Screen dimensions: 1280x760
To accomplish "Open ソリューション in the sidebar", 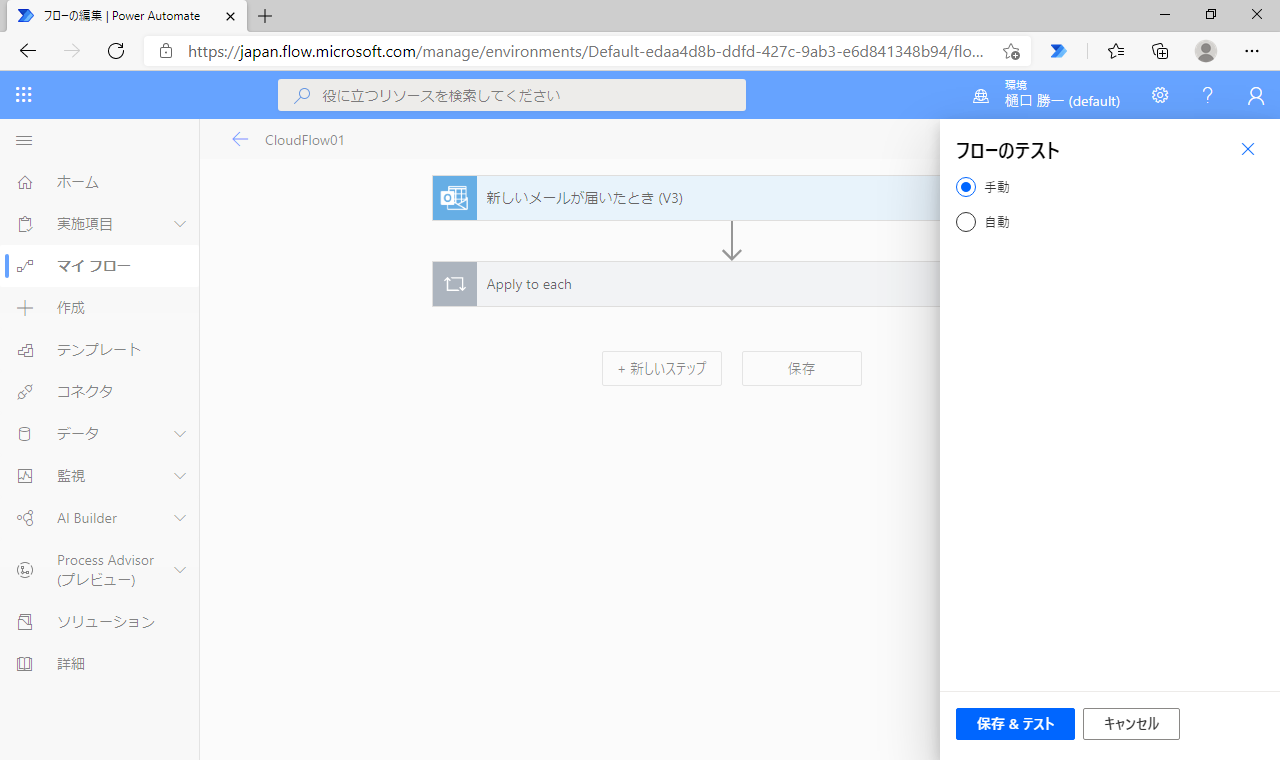I will (x=100, y=622).
